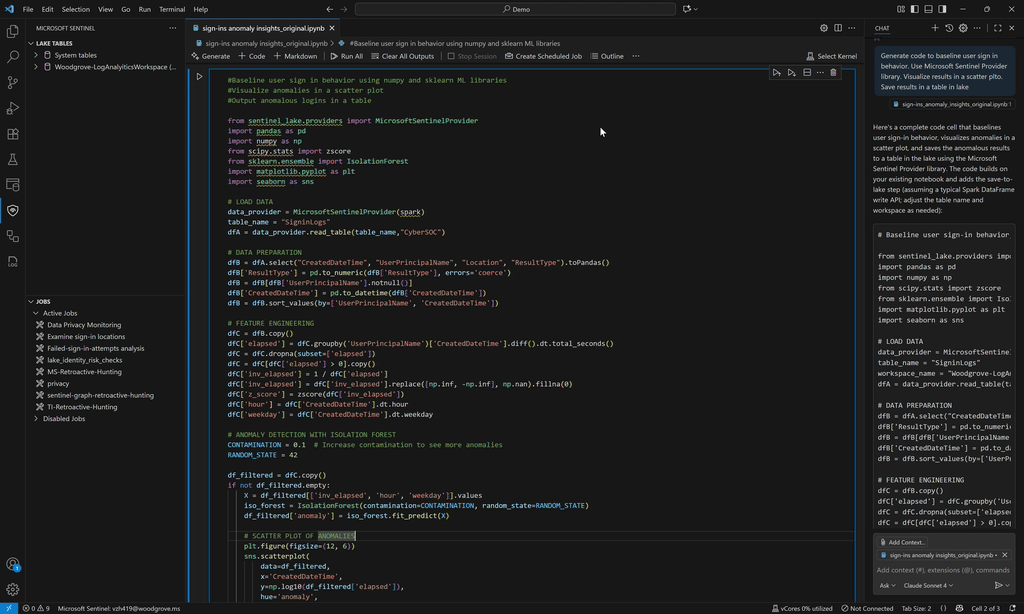Open the Claude Sonnet 4 model dropdown
Viewport: 1024px width, 614px height.
930,585
